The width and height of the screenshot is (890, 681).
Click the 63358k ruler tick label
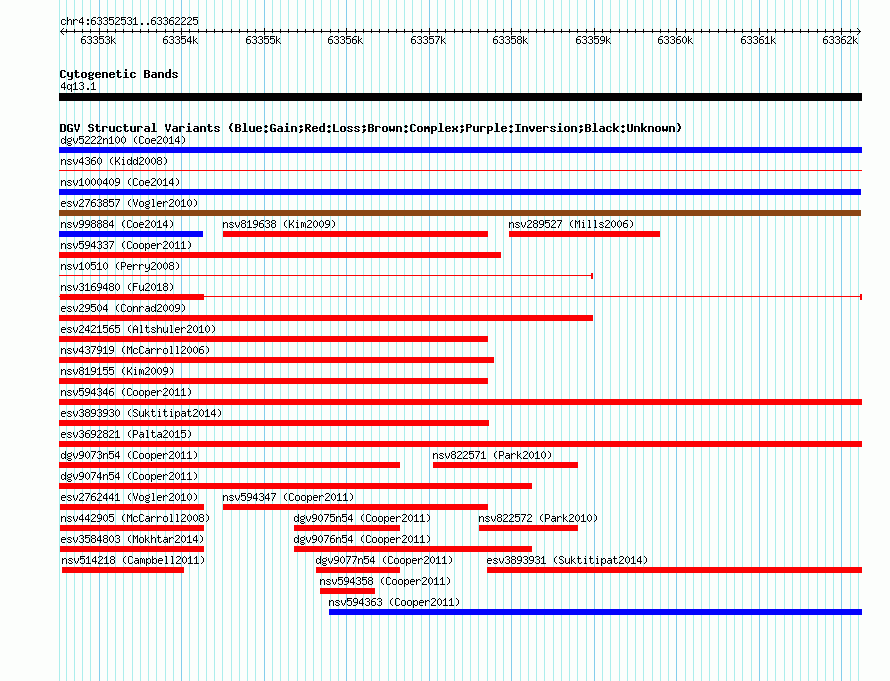click(x=510, y=40)
